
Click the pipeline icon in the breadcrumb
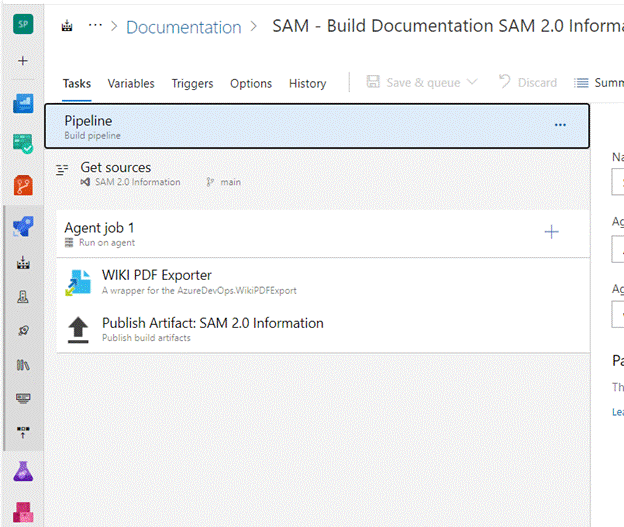pyautogui.click(x=67, y=27)
